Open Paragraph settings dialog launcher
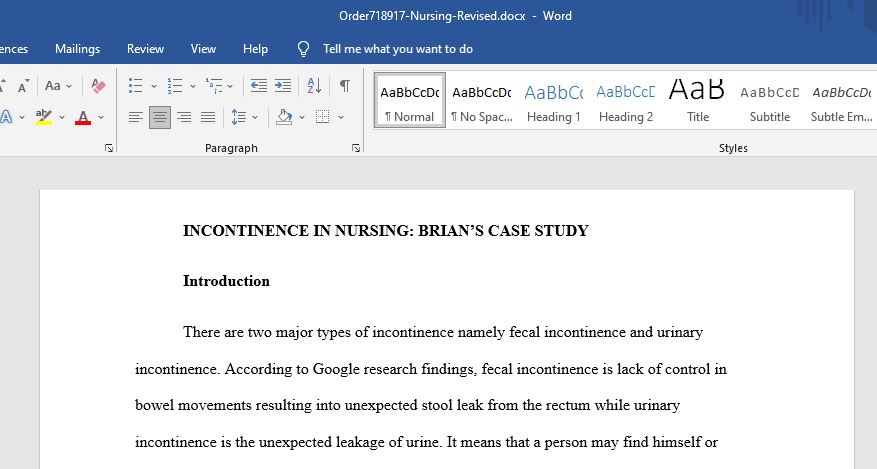 [x=356, y=148]
